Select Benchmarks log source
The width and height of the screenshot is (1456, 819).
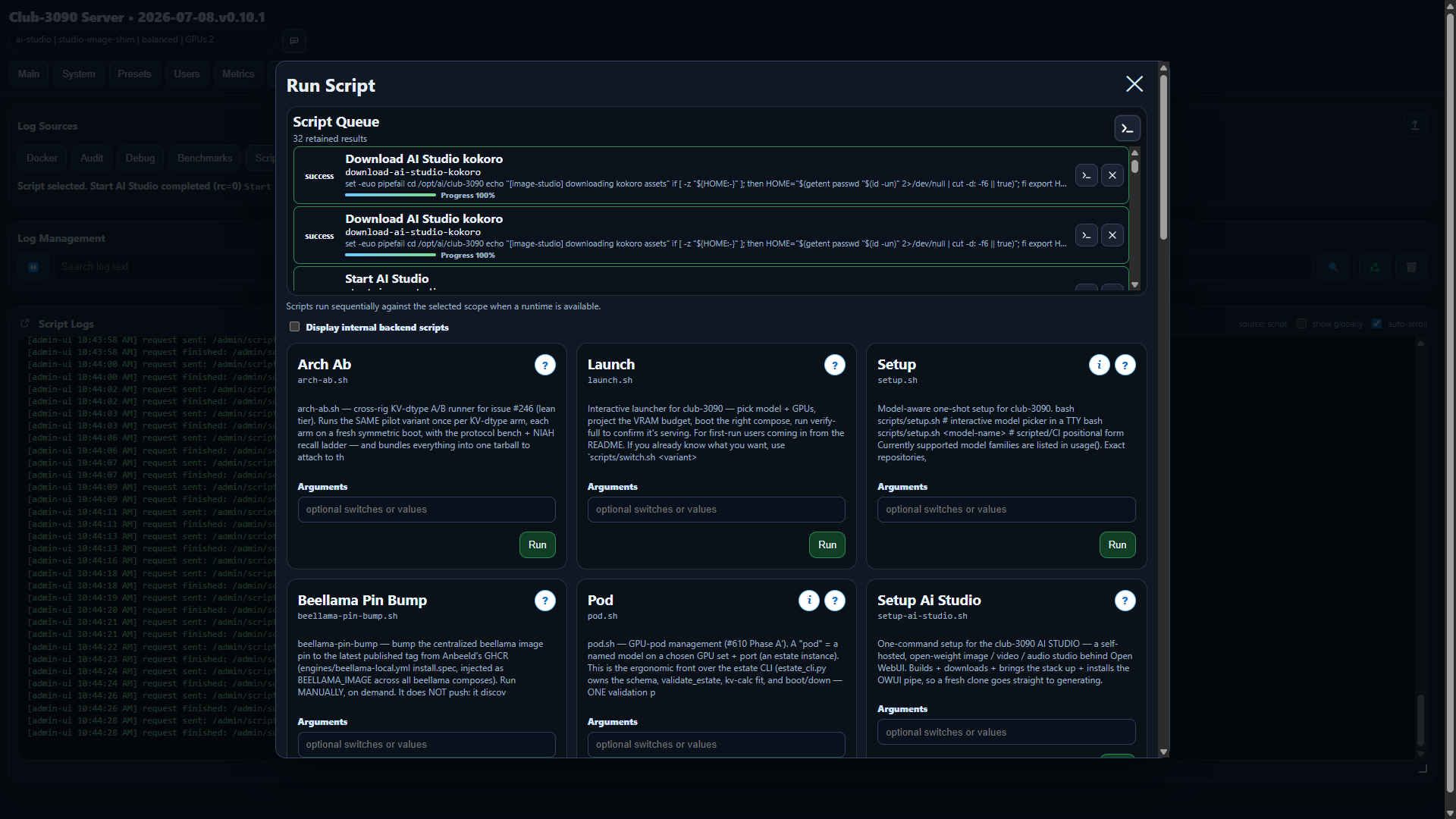pyautogui.click(x=205, y=158)
